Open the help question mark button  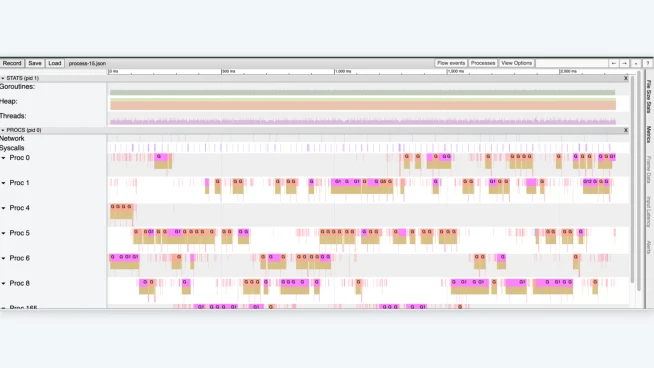(x=647, y=63)
